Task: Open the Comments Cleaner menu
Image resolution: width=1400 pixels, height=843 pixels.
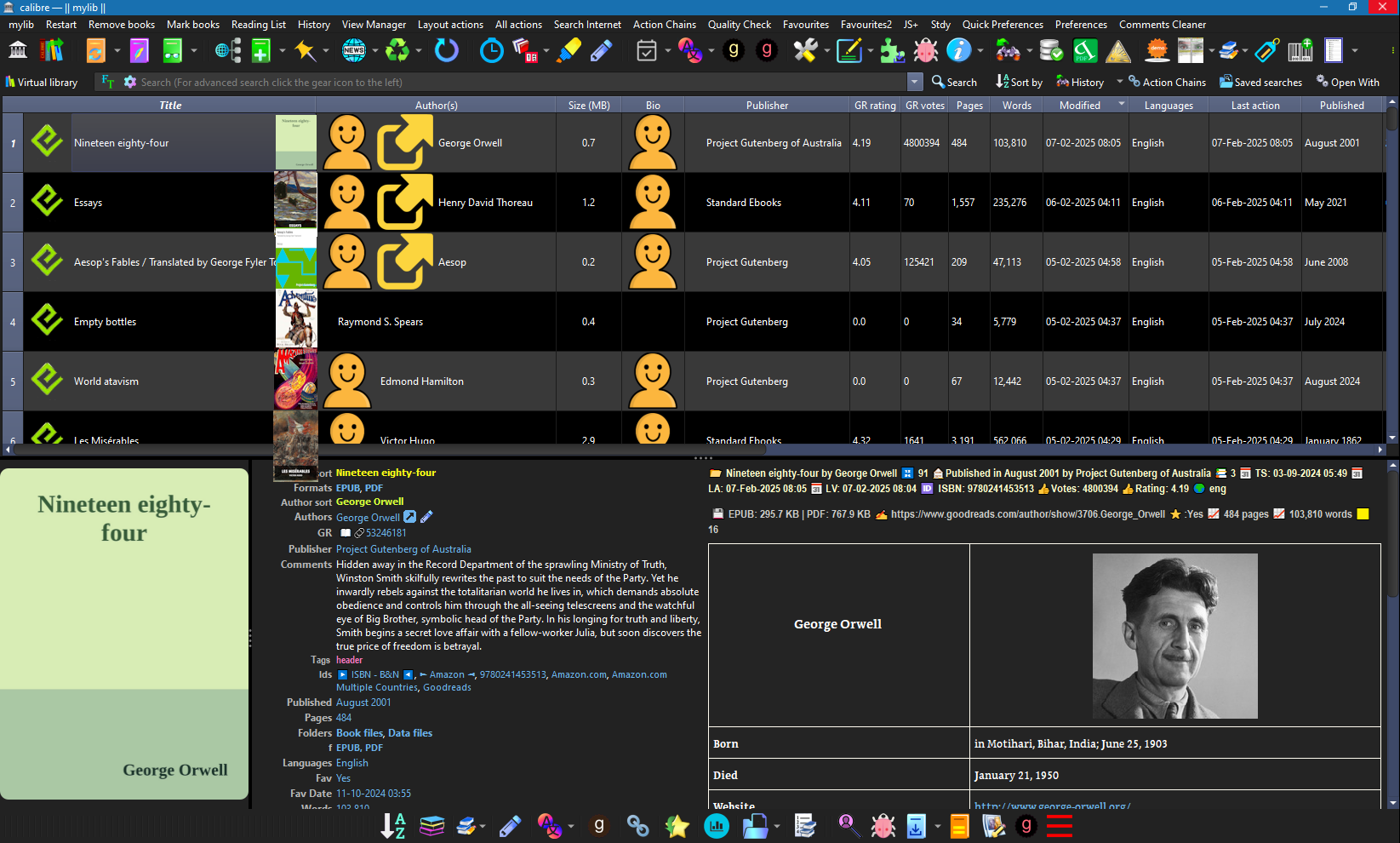Action: pos(1163,25)
